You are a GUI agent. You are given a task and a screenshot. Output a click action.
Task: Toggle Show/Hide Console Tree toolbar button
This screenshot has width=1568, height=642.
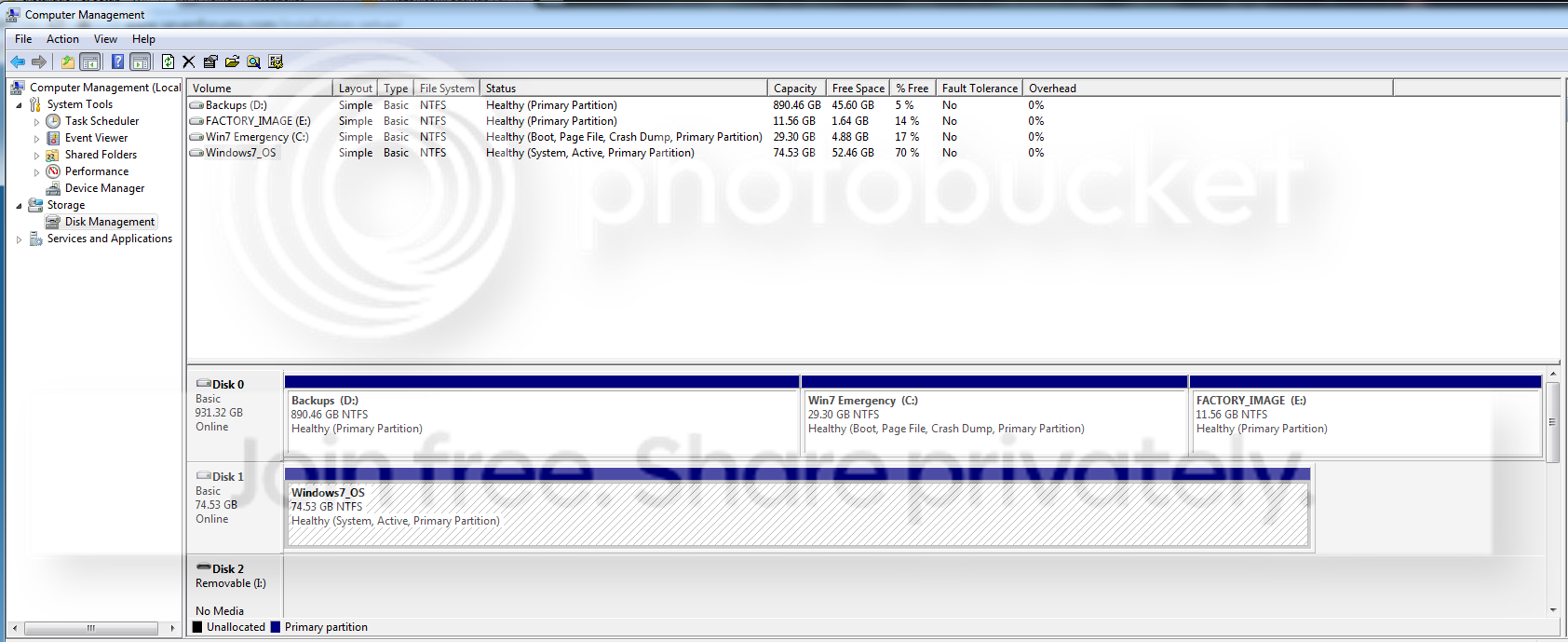tap(90, 61)
